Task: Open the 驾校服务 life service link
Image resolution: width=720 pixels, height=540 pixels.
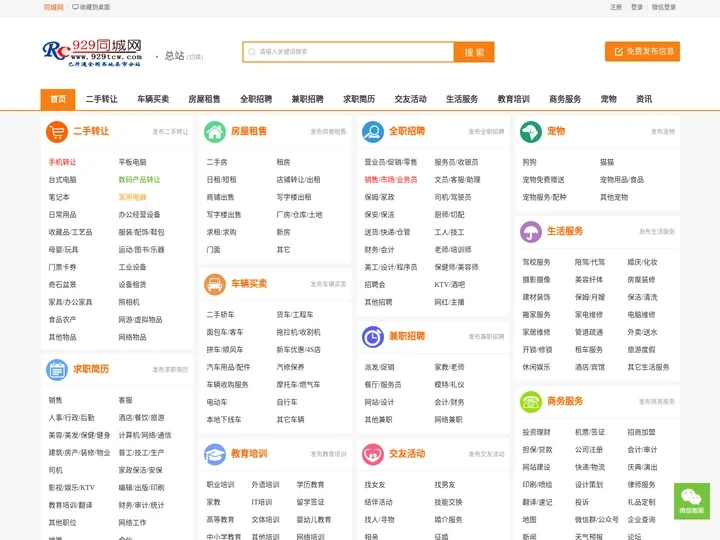Action: (x=536, y=262)
